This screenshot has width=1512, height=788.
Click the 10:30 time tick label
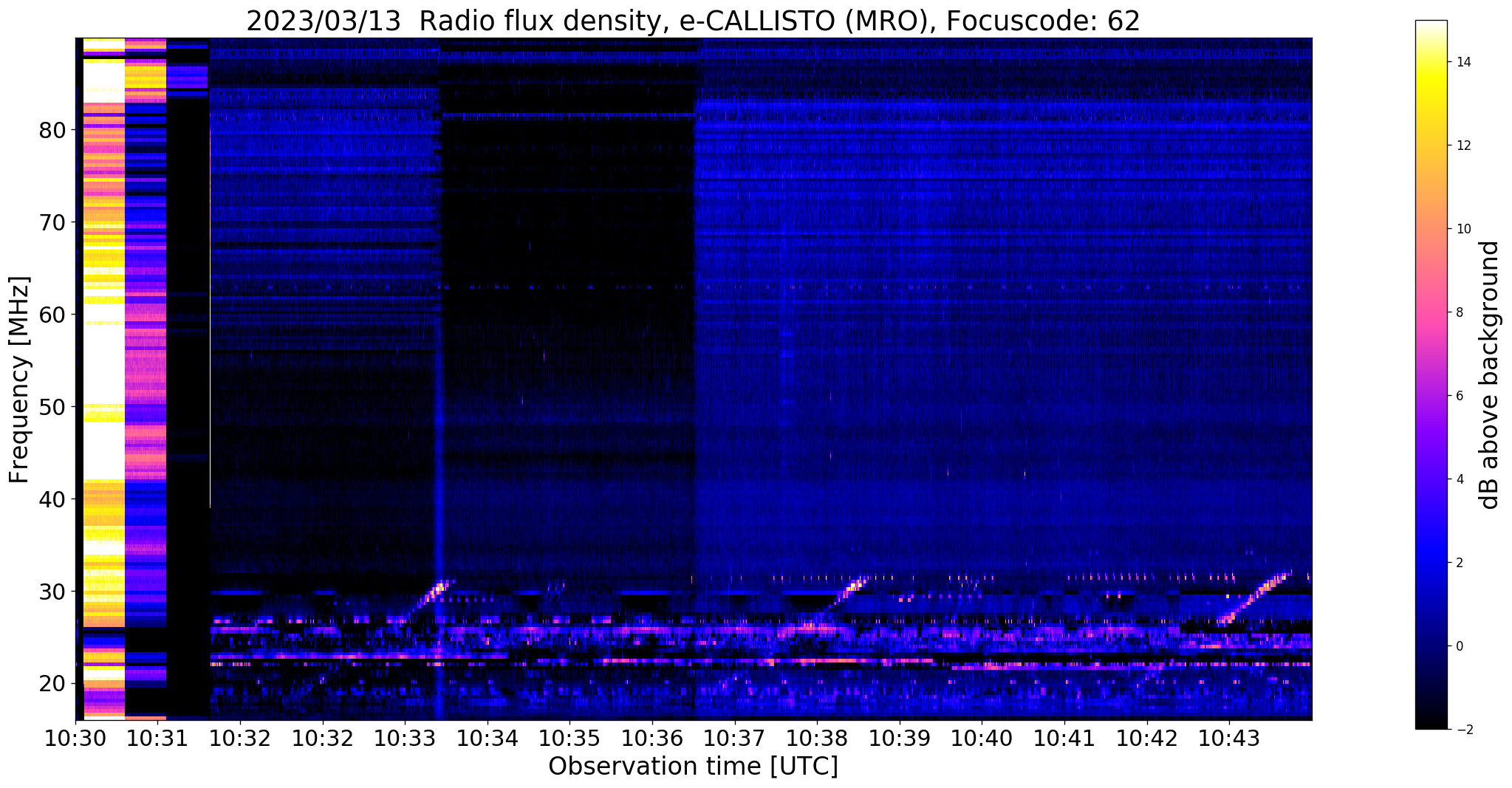click(x=75, y=739)
